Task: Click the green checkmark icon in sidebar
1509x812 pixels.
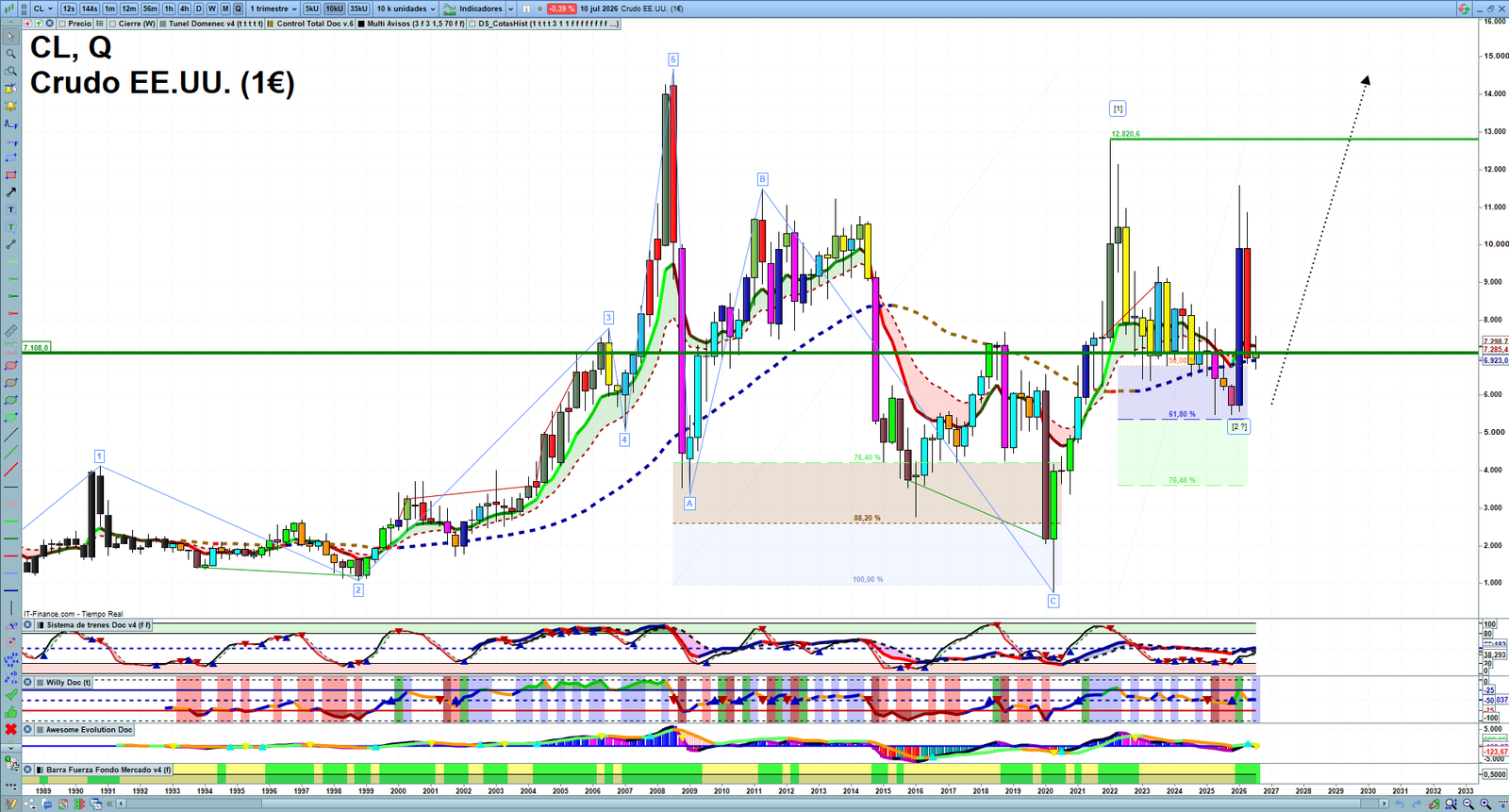Action: click(x=10, y=694)
